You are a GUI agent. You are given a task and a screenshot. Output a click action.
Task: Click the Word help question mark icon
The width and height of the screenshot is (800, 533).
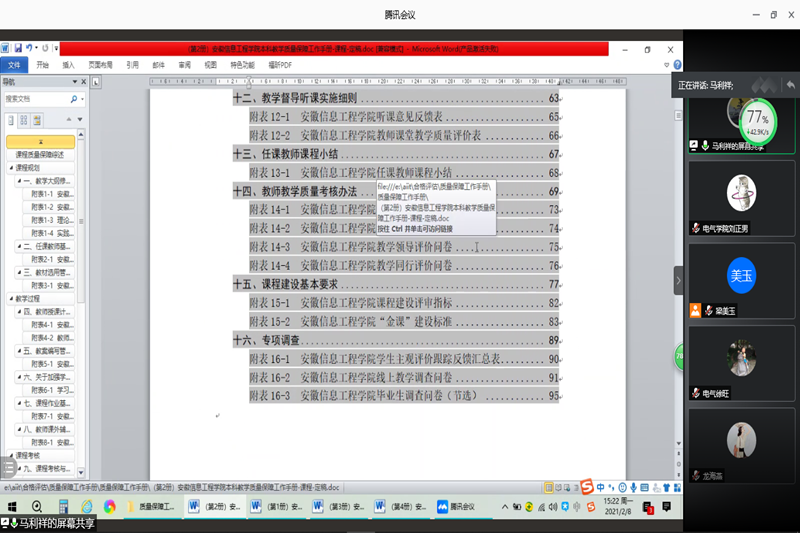coord(678,65)
